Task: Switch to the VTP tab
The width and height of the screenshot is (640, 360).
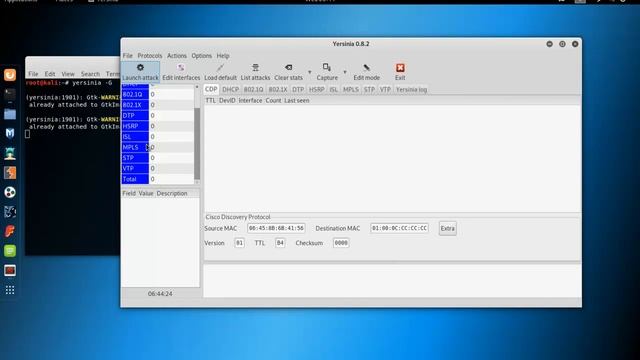Action: coord(385,89)
